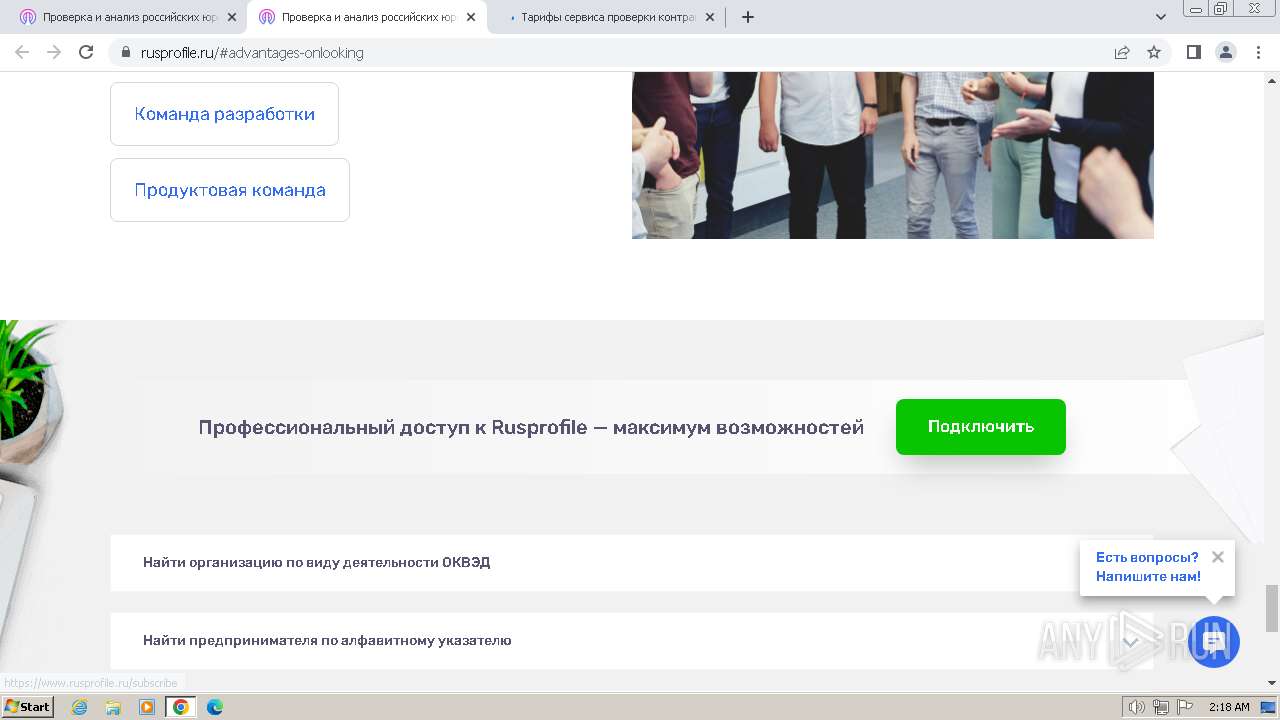Click the address bar URL field
This screenshot has height=720, width=1280.
point(620,53)
